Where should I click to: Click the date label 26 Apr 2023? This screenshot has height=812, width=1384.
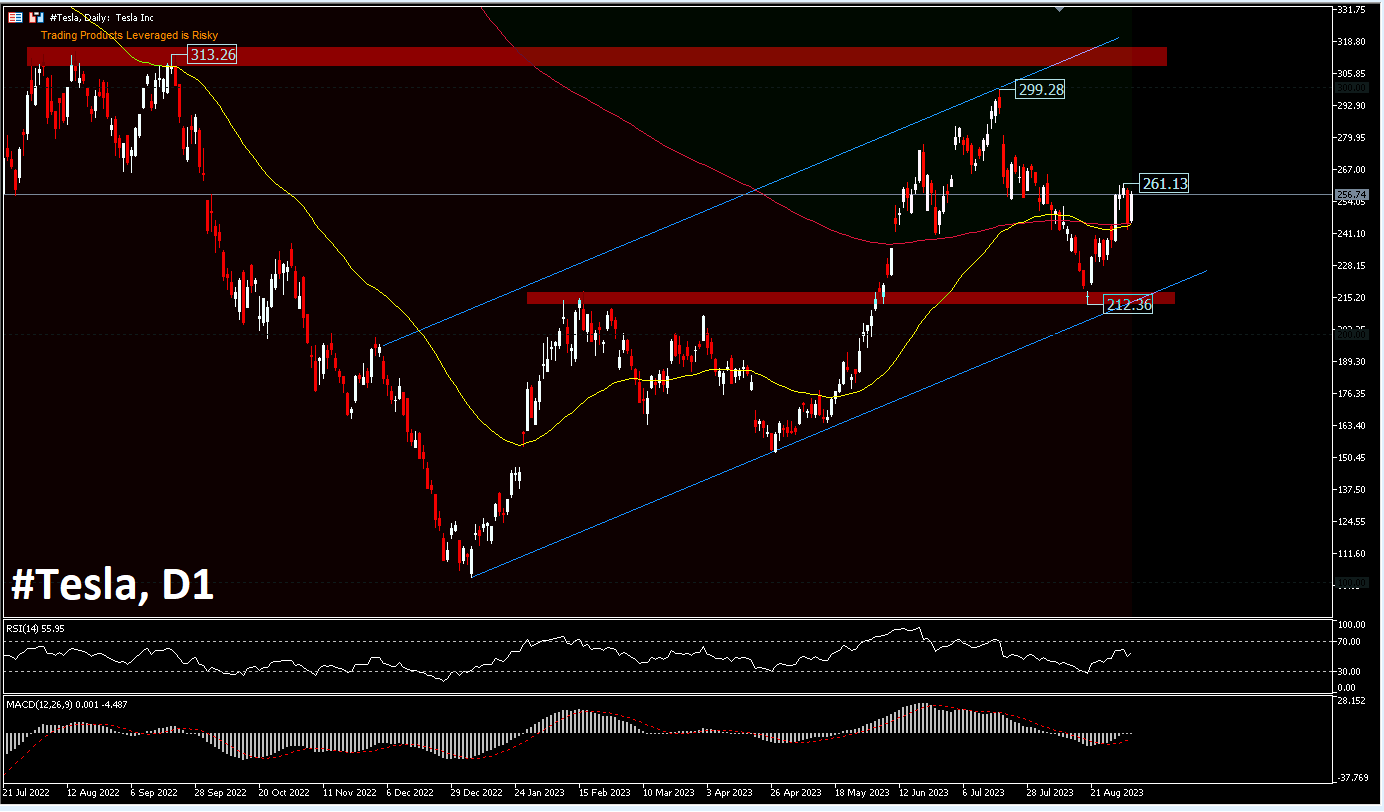pyautogui.click(x=798, y=792)
